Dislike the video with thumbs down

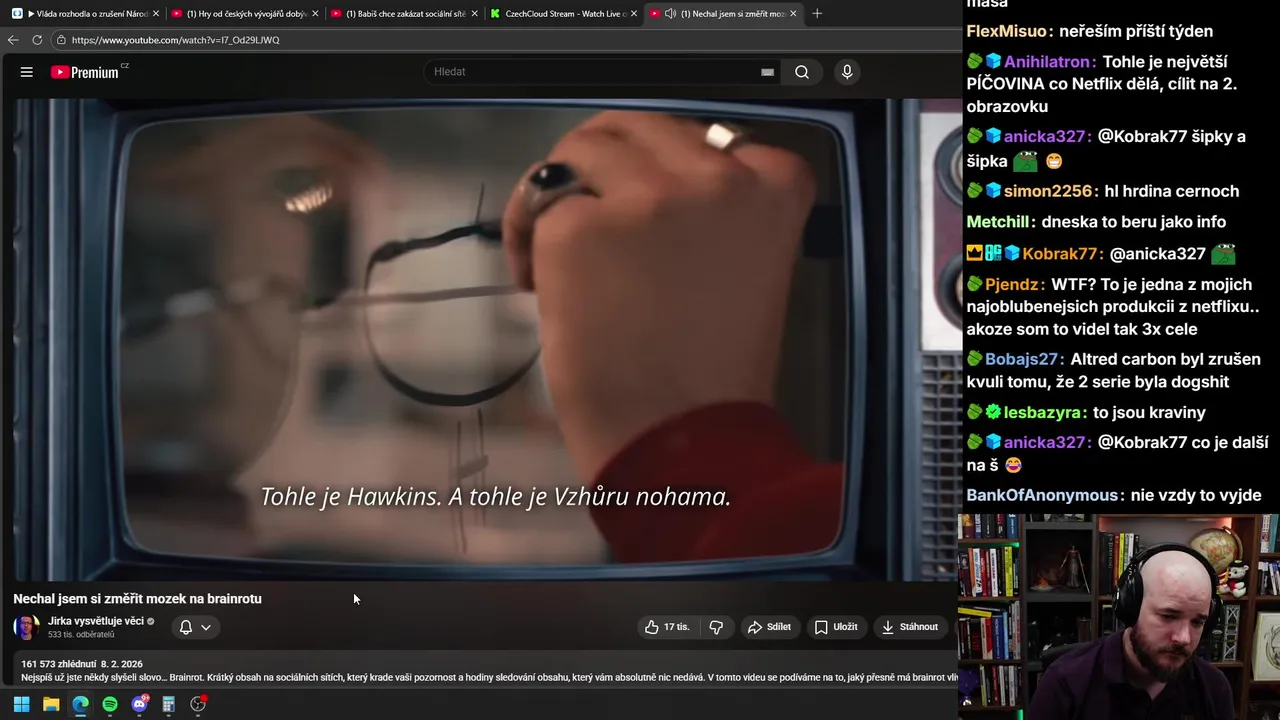pyautogui.click(x=716, y=627)
